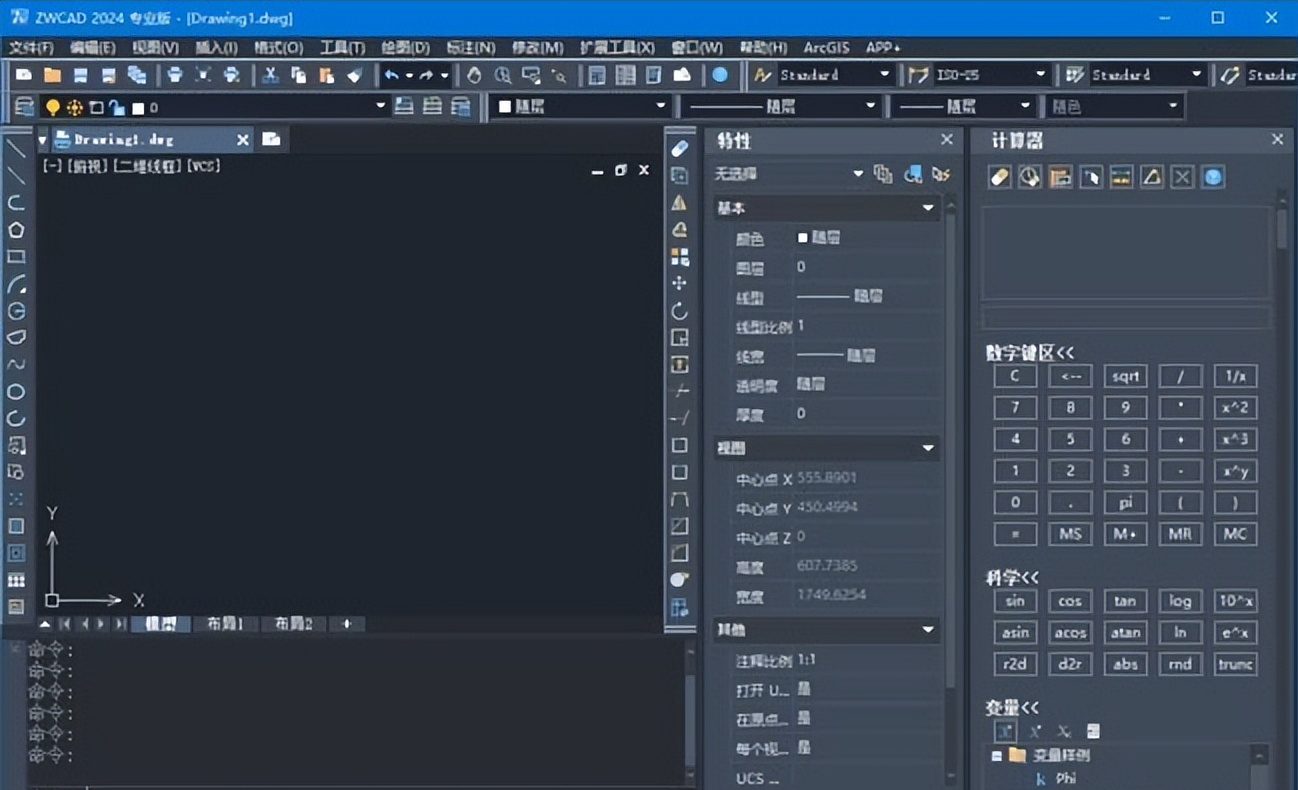Toggle the layer lock padlock icon
This screenshot has height=790, width=1298.
(116, 107)
